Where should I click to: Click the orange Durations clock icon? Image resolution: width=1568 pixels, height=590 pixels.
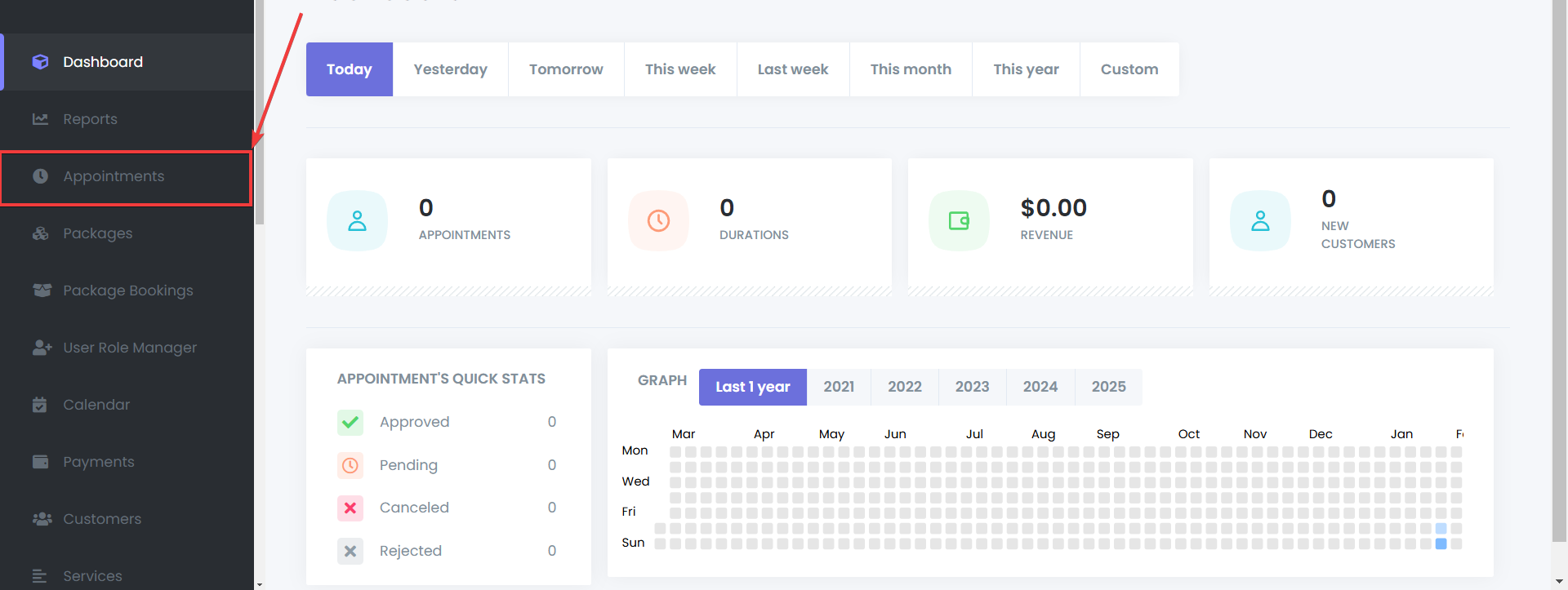[x=658, y=220]
